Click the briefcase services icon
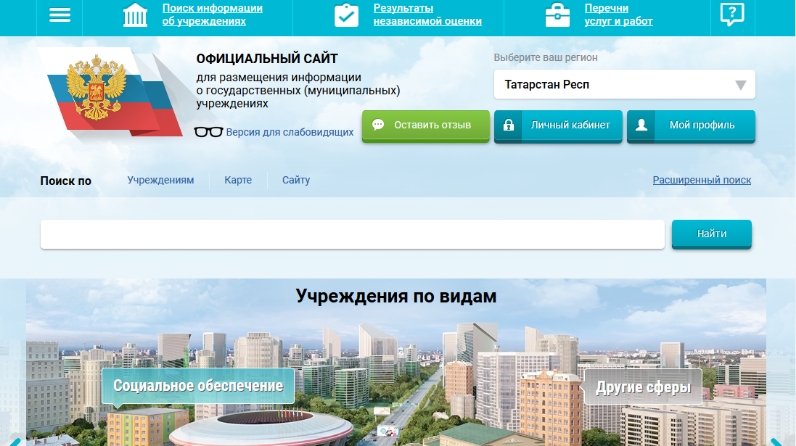Image resolution: width=796 pixels, height=446 pixels. pyautogui.click(x=557, y=15)
